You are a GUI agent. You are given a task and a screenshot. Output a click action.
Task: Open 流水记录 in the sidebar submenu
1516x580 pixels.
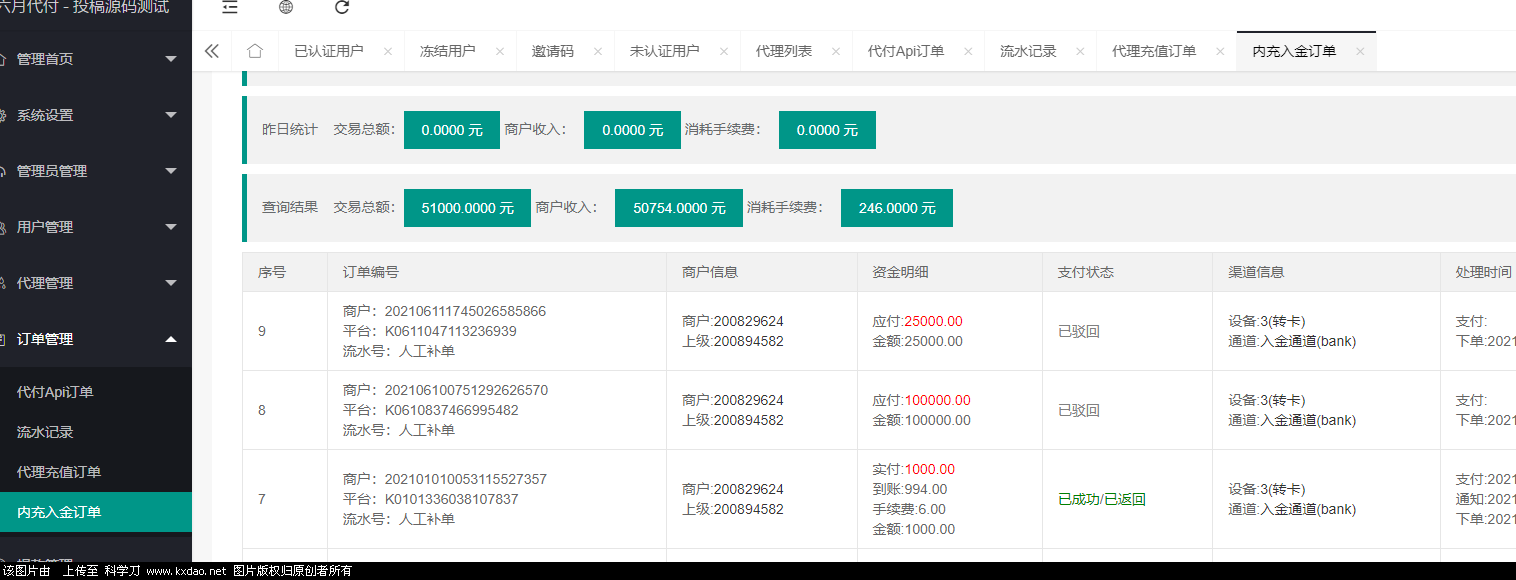(x=45, y=432)
